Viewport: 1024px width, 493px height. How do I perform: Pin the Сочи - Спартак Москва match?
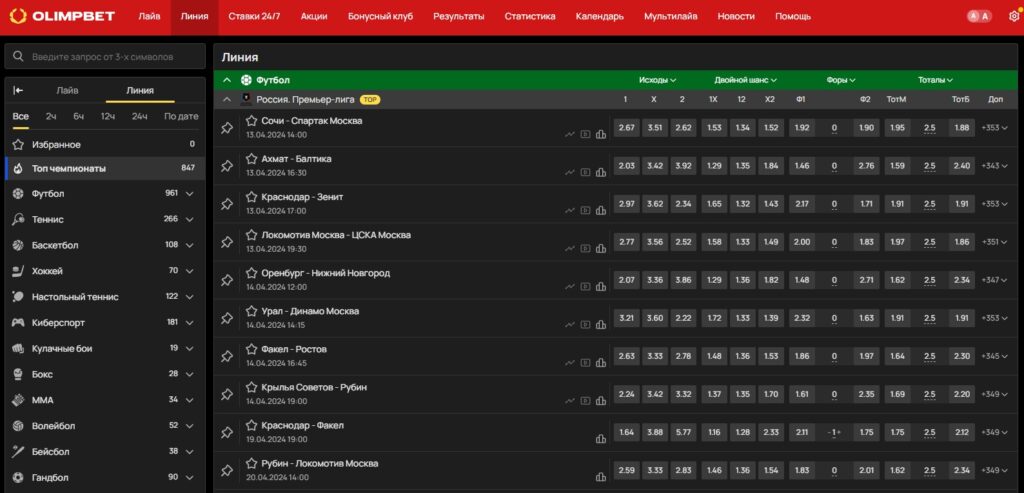click(x=227, y=128)
